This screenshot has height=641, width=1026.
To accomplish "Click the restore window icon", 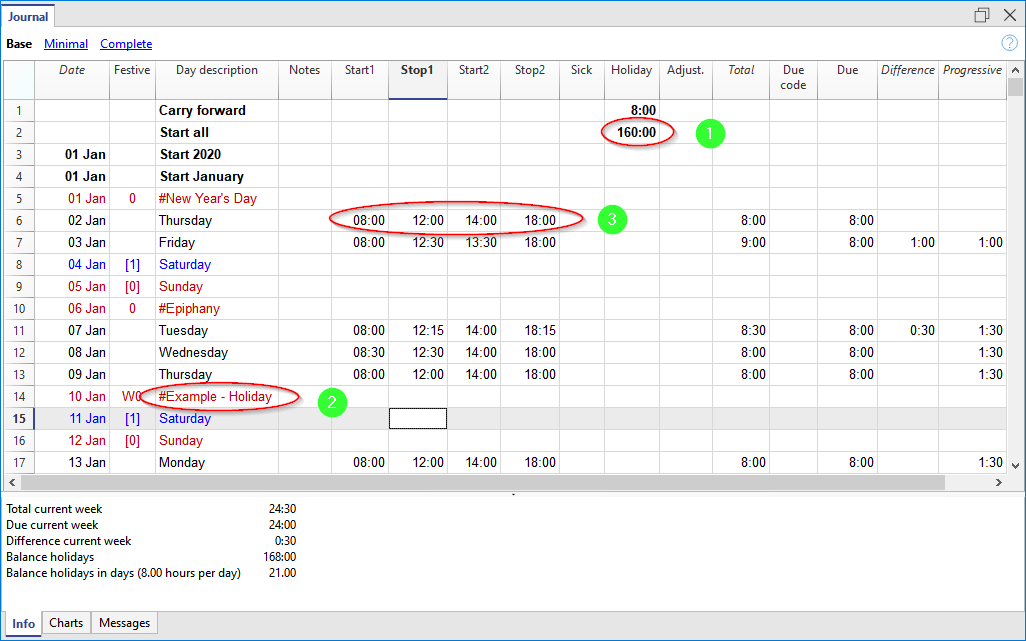I will click(981, 15).
